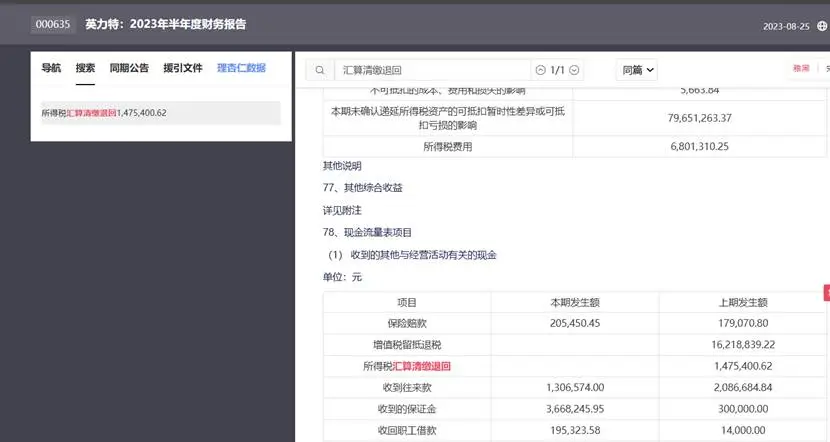This screenshot has height=442, width=830.
Task: Click search field containing 汇算清缴退回
Action: click(x=432, y=70)
